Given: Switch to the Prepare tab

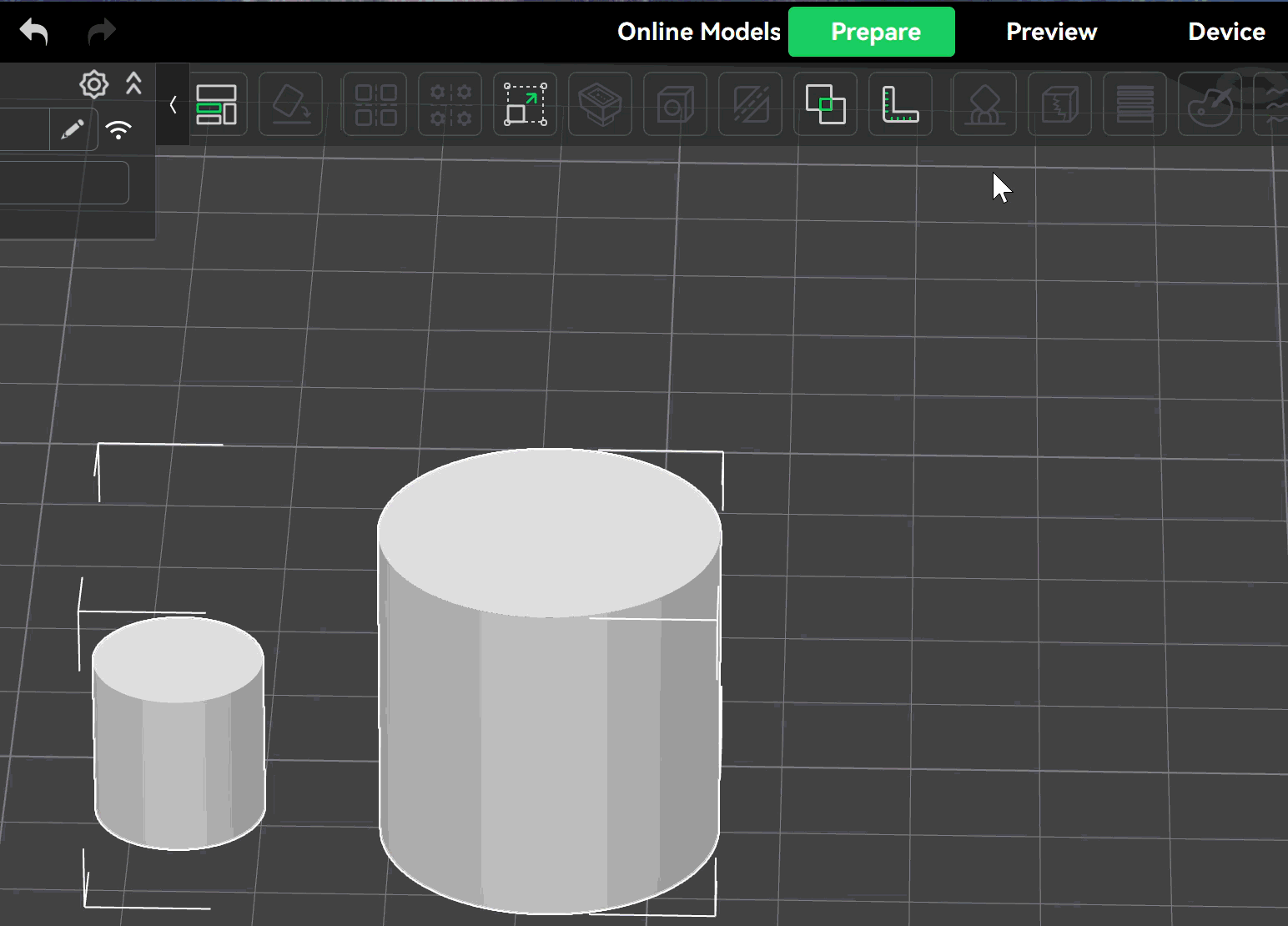Looking at the screenshot, I should tap(872, 32).
